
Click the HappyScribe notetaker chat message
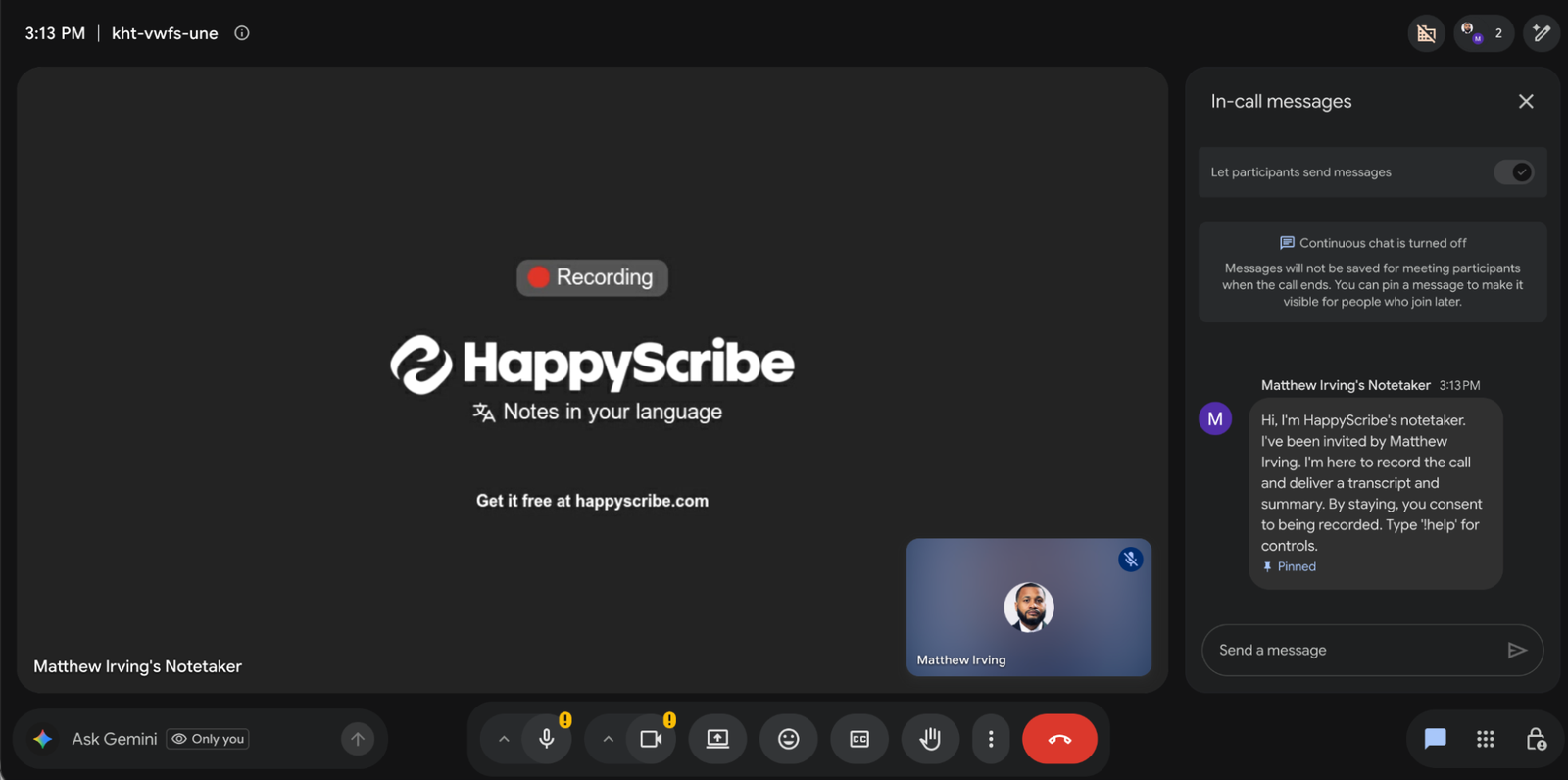[1375, 493]
